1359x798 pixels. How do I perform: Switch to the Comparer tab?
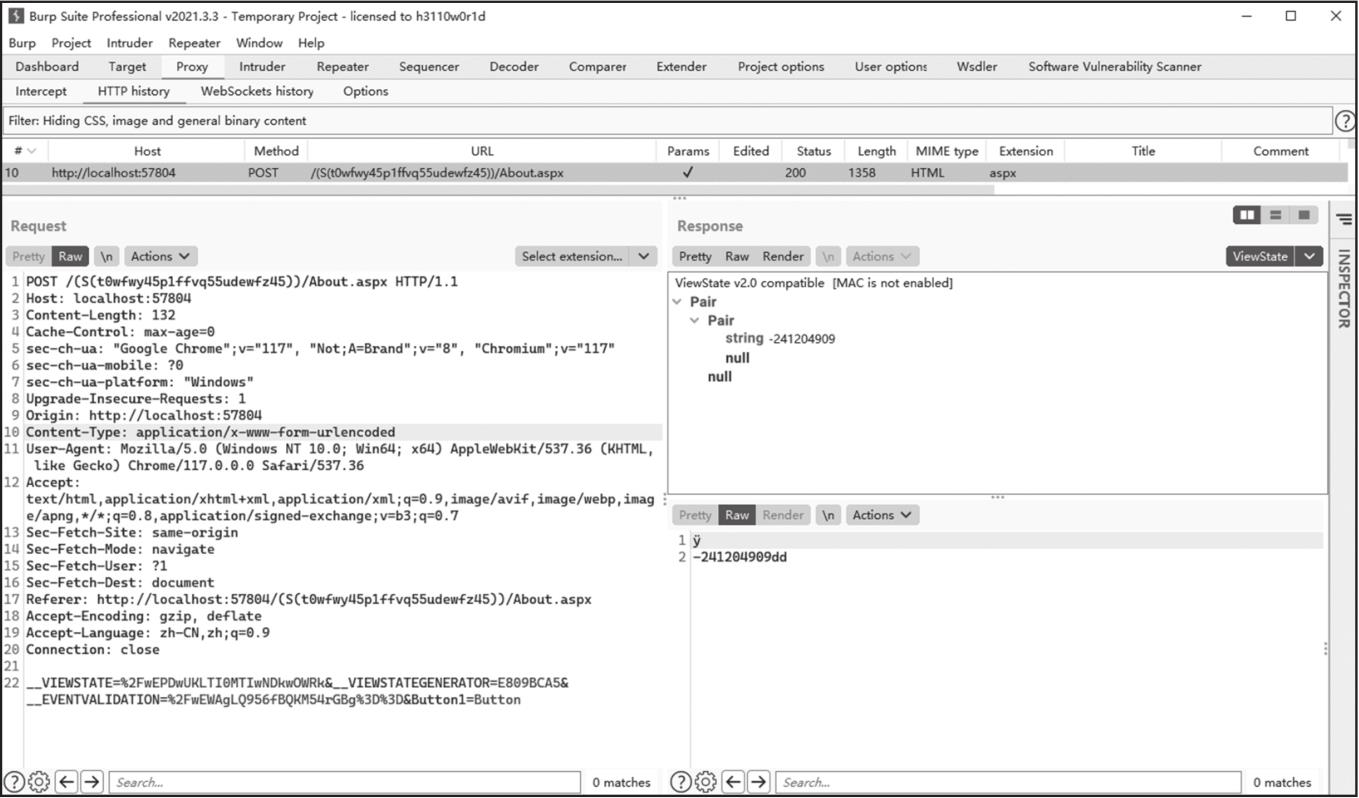pos(598,67)
